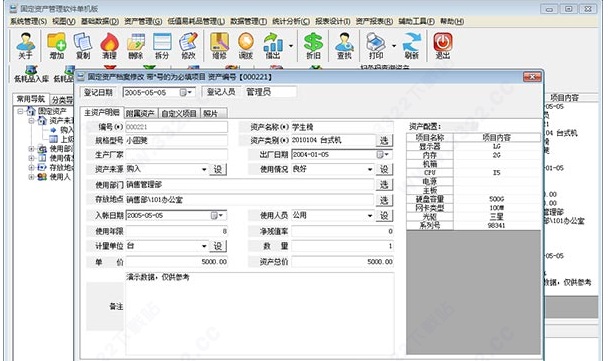The width and height of the screenshot is (610, 361).
Task: Click the 退出 (Exit) power icon
Action: coord(443,46)
